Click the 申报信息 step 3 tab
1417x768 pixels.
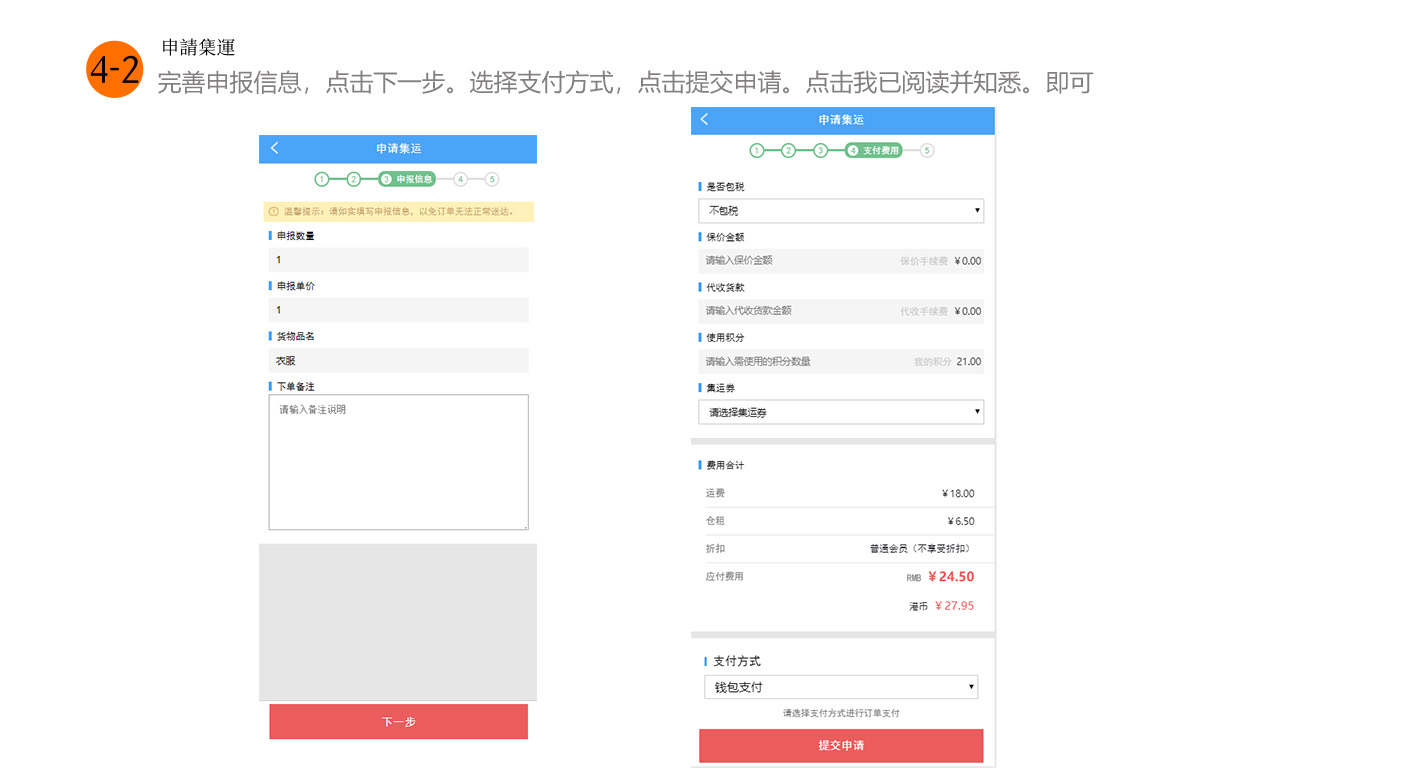coord(407,179)
